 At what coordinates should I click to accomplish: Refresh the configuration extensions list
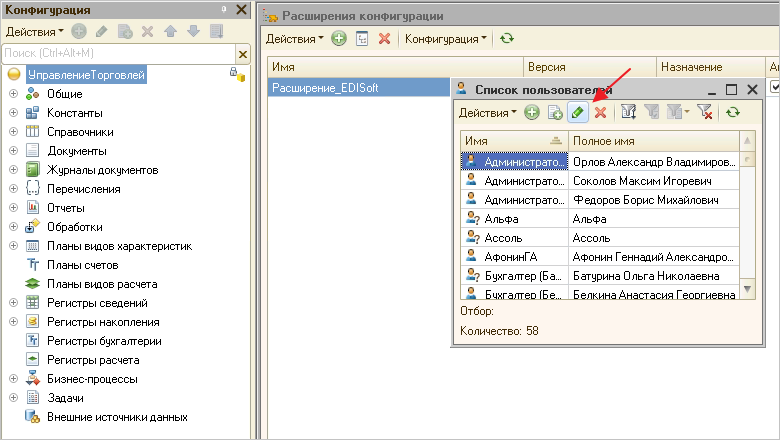[x=507, y=39]
